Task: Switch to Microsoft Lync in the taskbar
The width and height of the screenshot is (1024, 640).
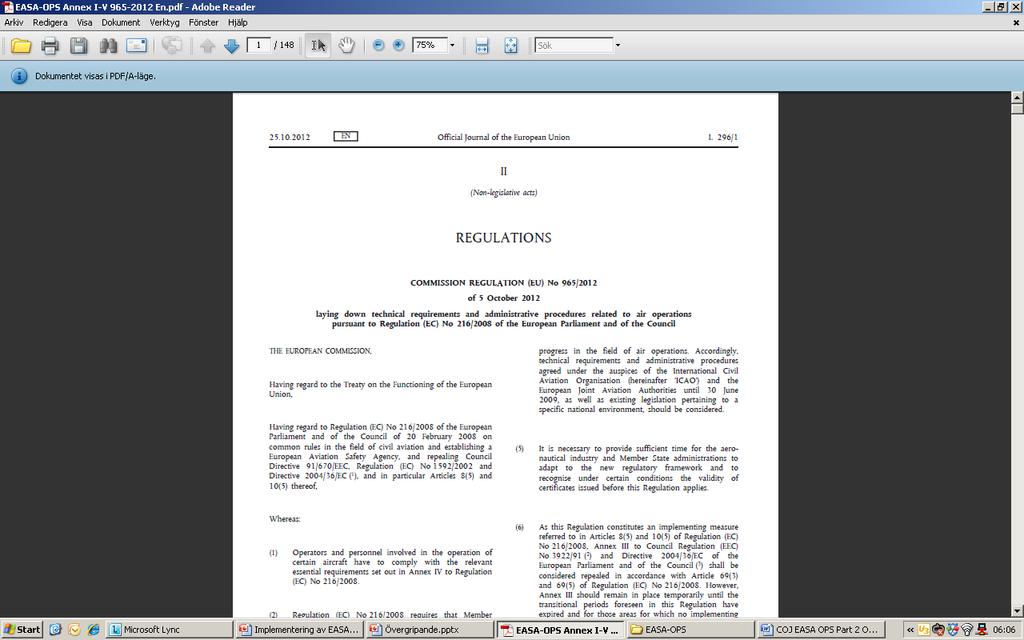Action: pyautogui.click(x=168, y=630)
